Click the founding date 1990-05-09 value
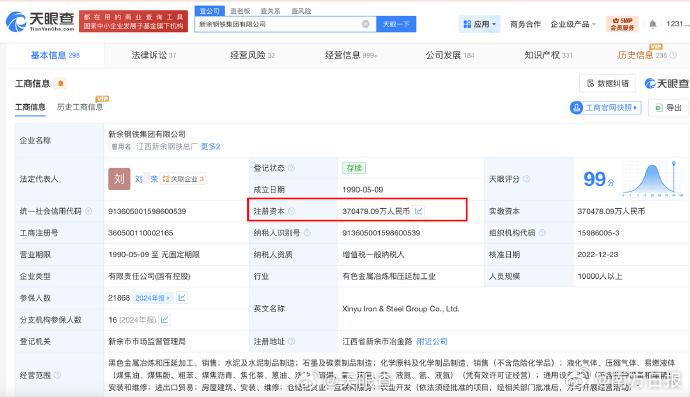Screen dimensions: 690x397 coord(363,190)
